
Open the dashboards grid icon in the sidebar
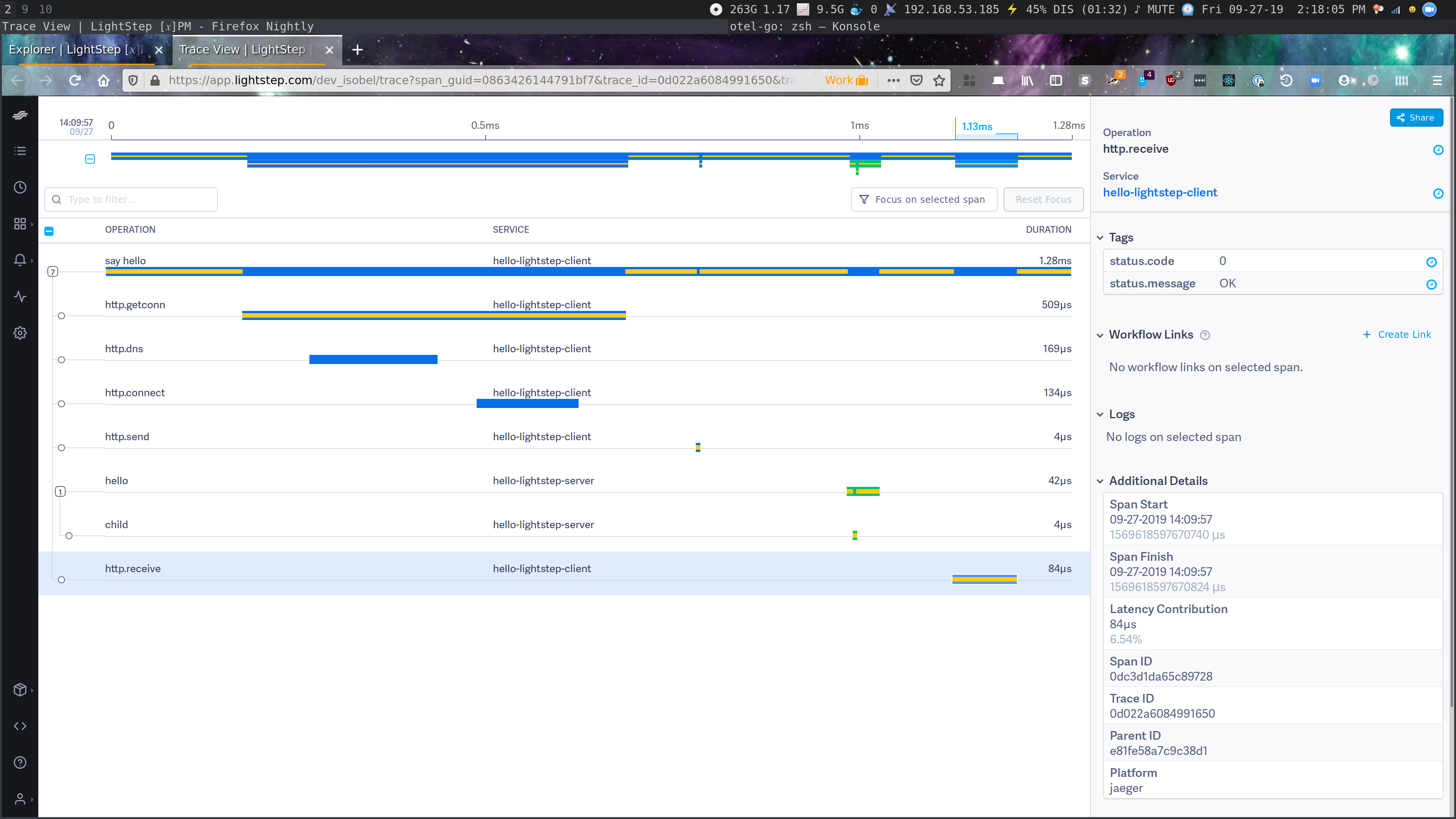[20, 223]
